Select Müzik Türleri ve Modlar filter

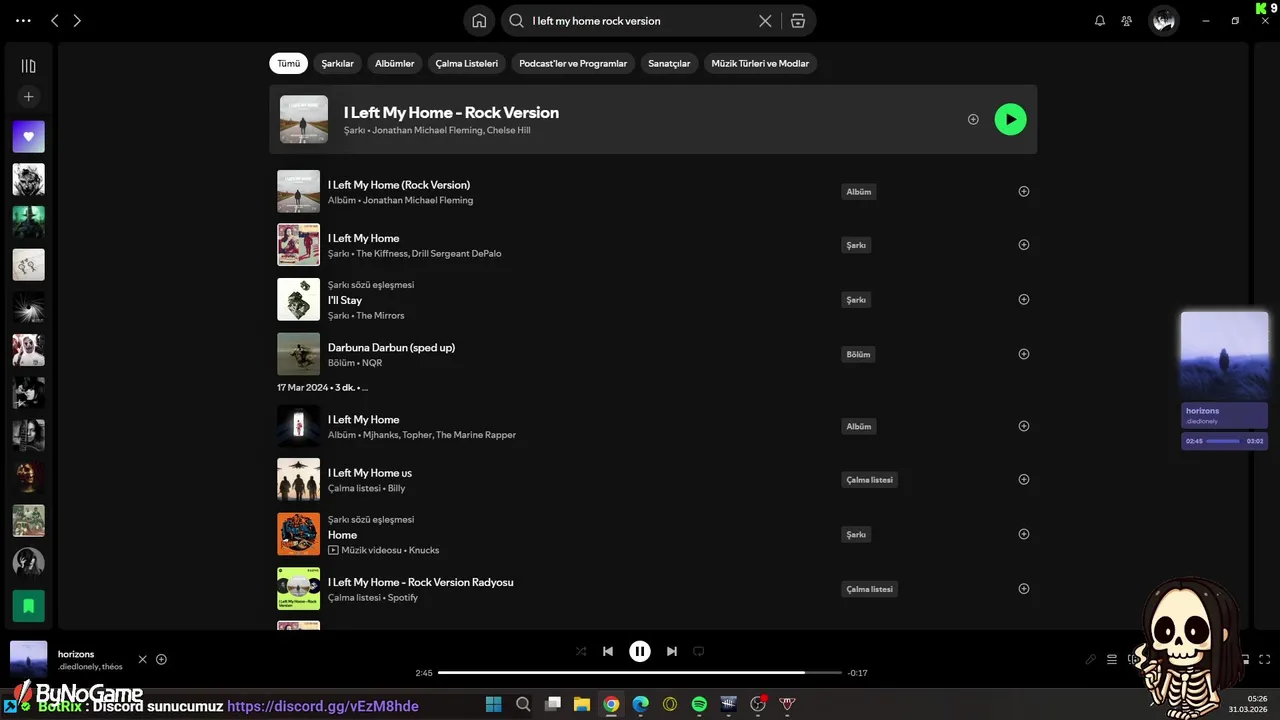[x=760, y=63]
